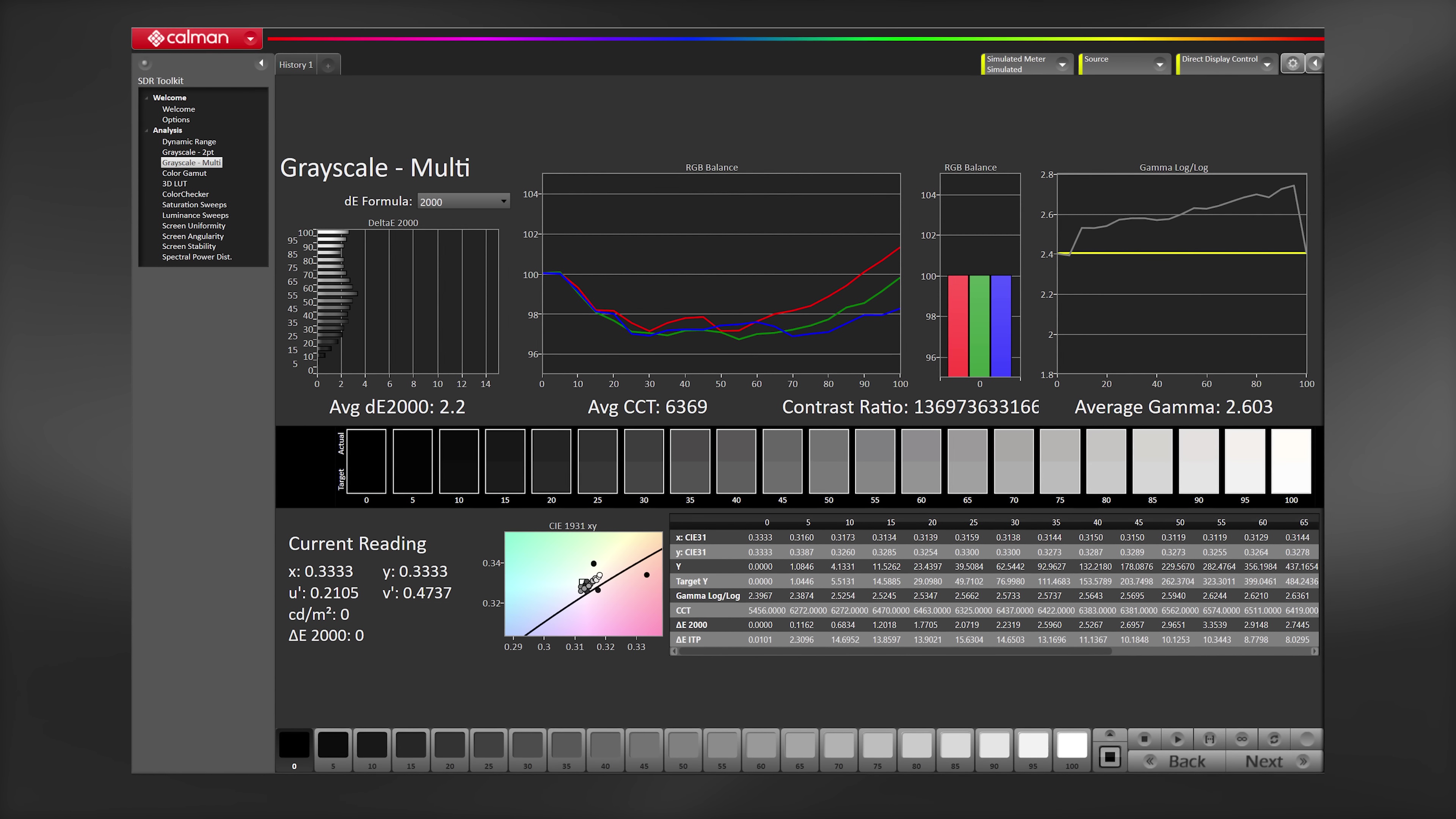Select Grayscale - Multi in sidebar
The image size is (1456, 819).
pos(191,163)
